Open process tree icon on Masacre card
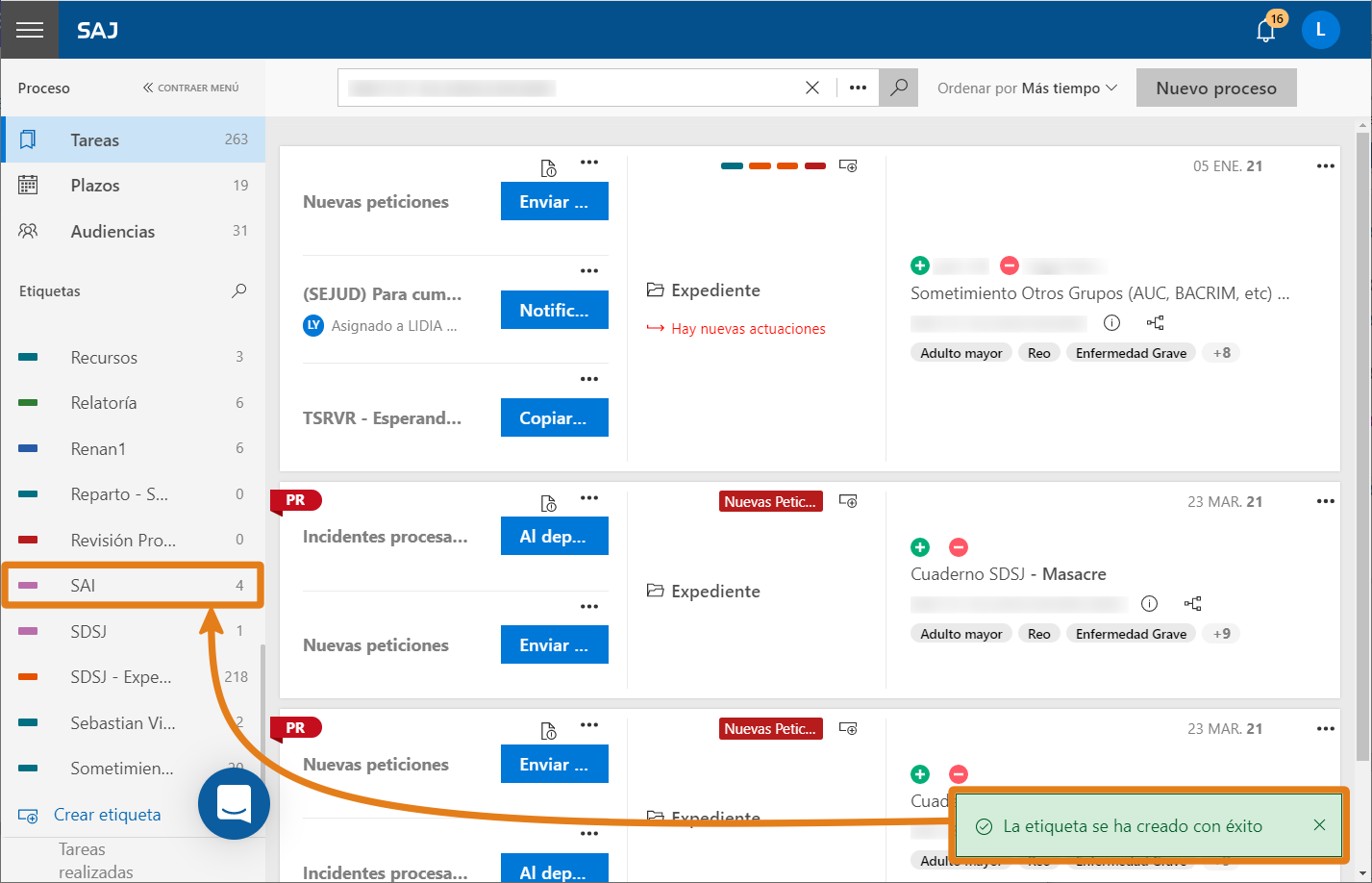The image size is (1372, 883). (x=1193, y=604)
